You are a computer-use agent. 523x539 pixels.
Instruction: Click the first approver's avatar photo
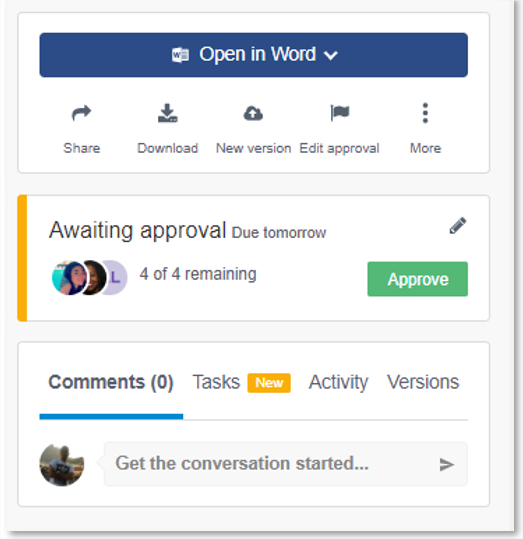click(x=69, y=277)
